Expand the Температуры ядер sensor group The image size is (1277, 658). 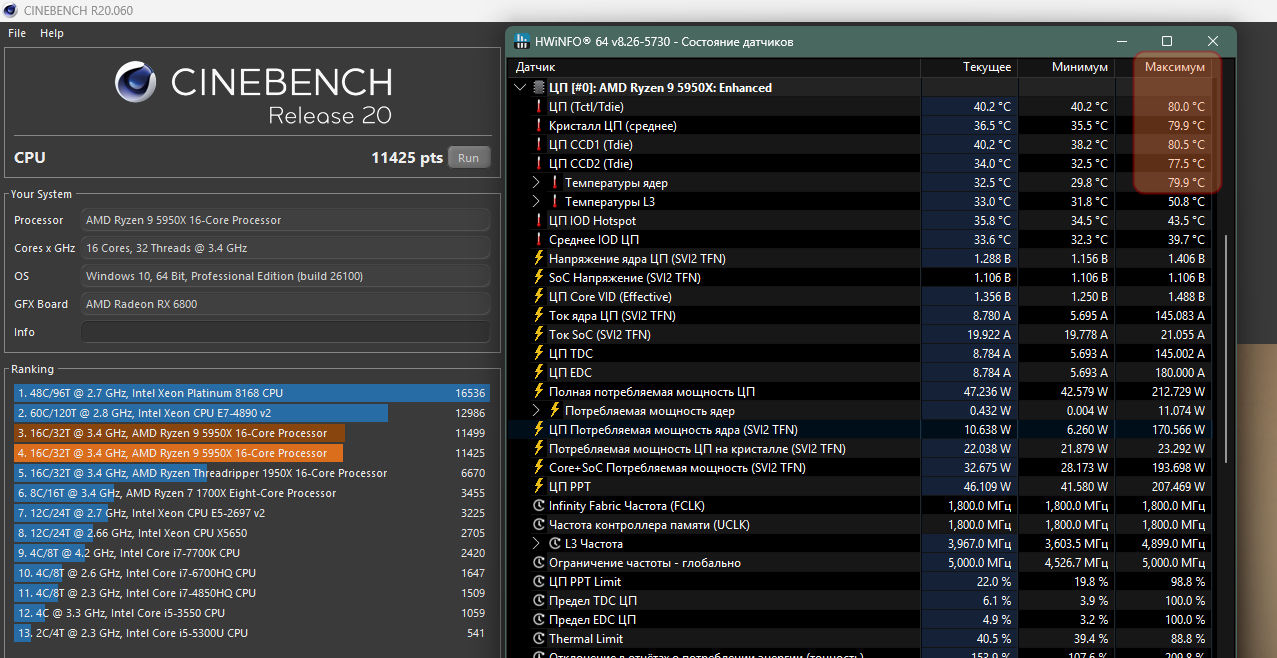(x=536, y=183)
